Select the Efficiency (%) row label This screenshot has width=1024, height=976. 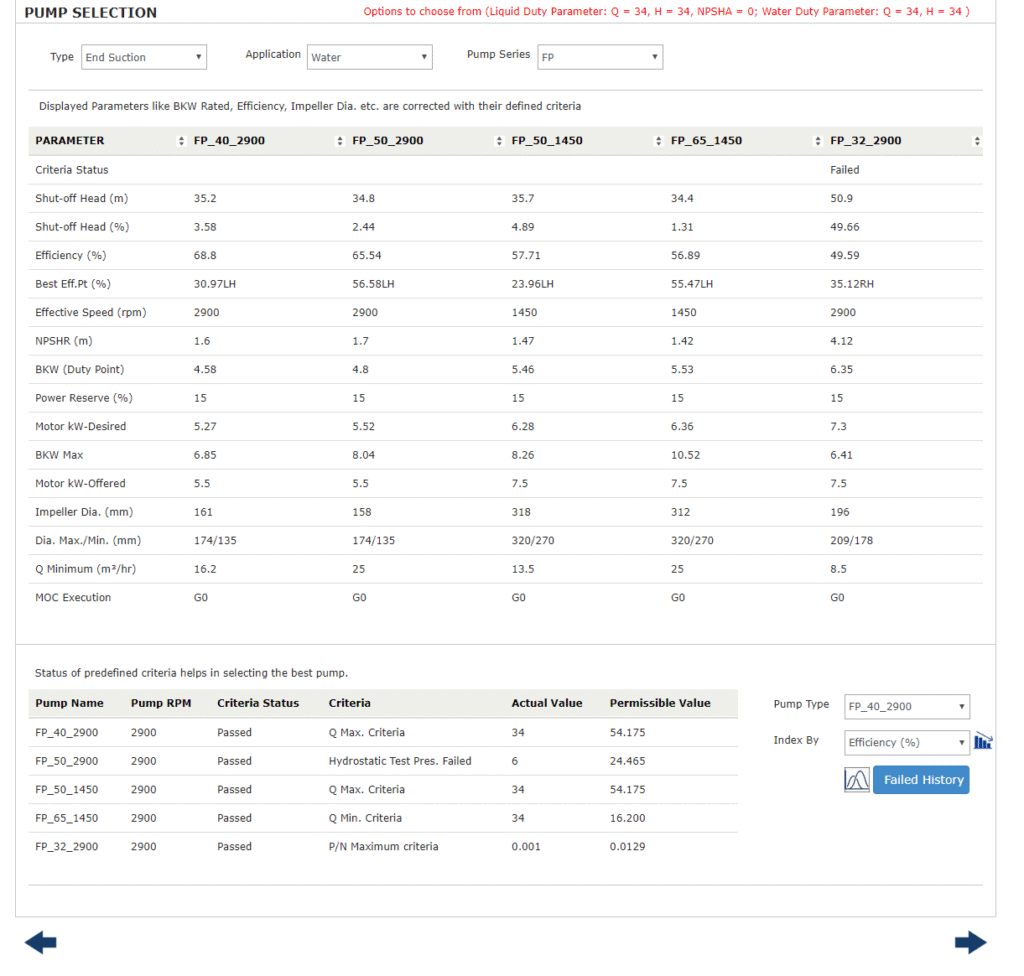71,255
